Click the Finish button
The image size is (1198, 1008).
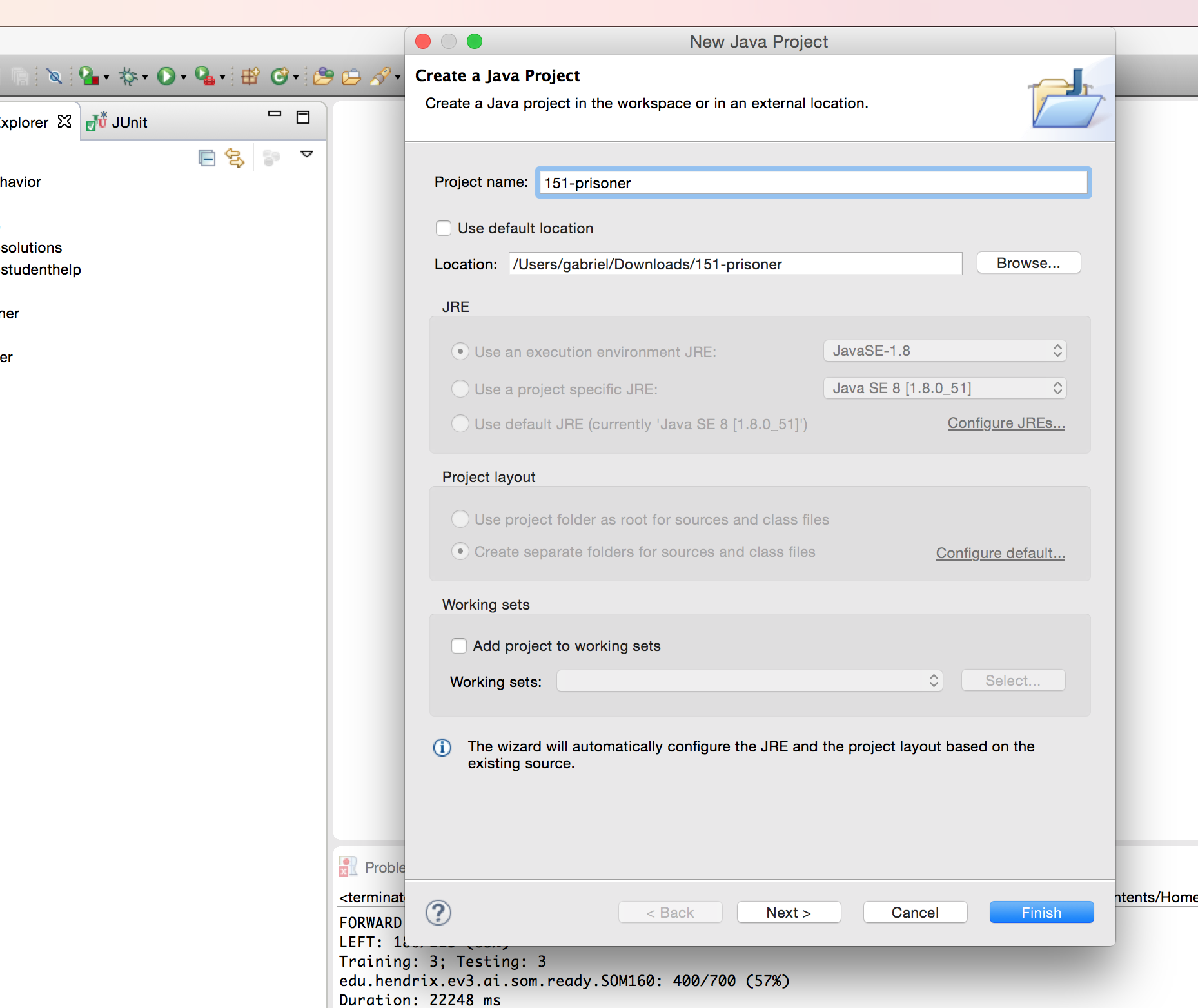[x=1041, y=913]
